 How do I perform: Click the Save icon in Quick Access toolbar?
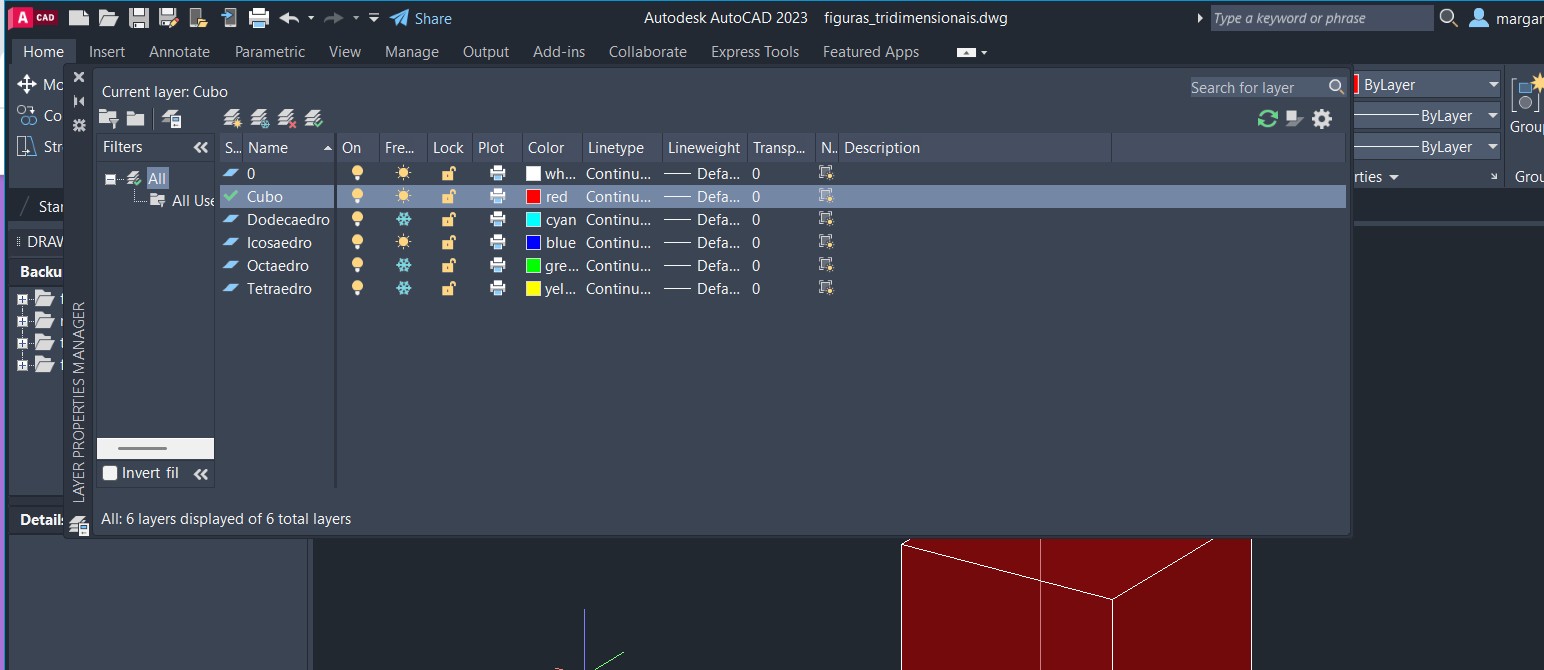[139, 18]
